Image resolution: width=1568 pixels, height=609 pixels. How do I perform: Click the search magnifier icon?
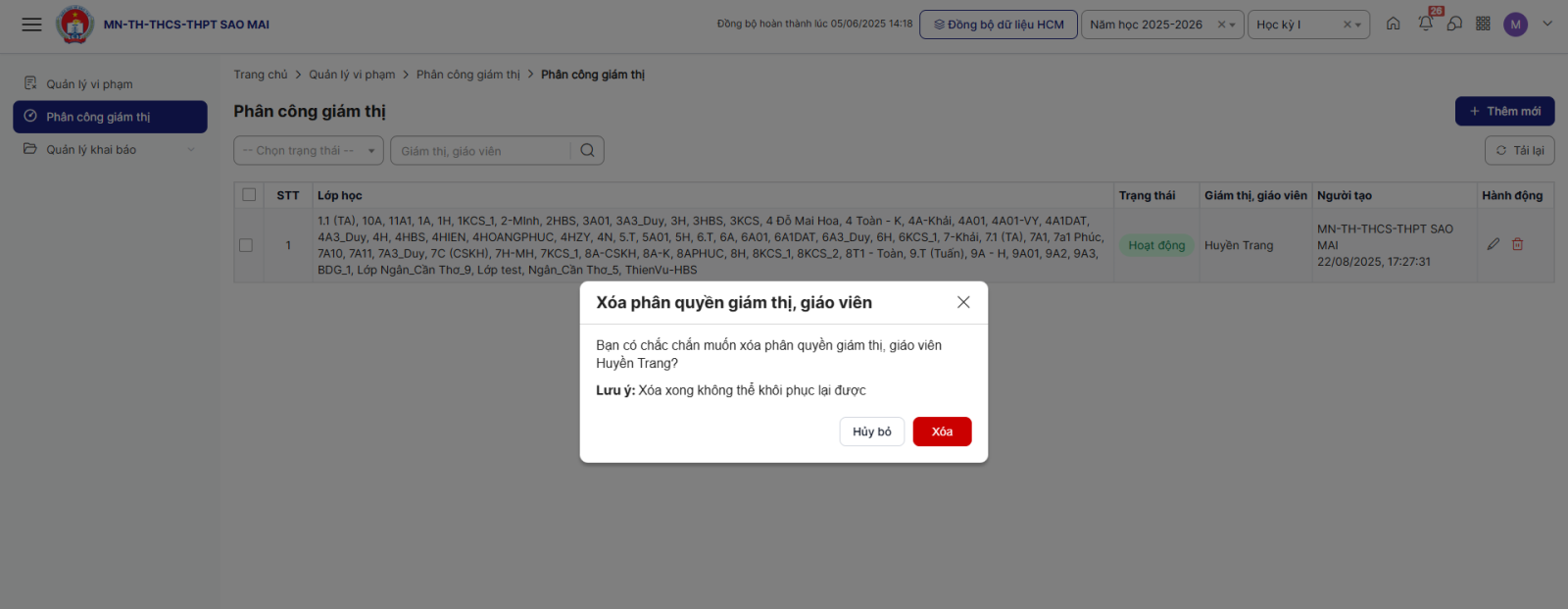587,150
